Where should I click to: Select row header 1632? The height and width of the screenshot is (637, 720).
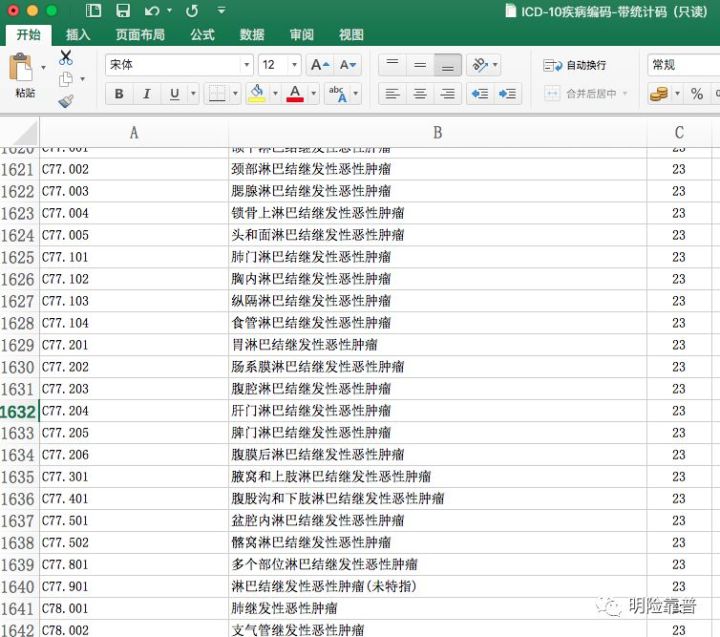coord(19,411)
